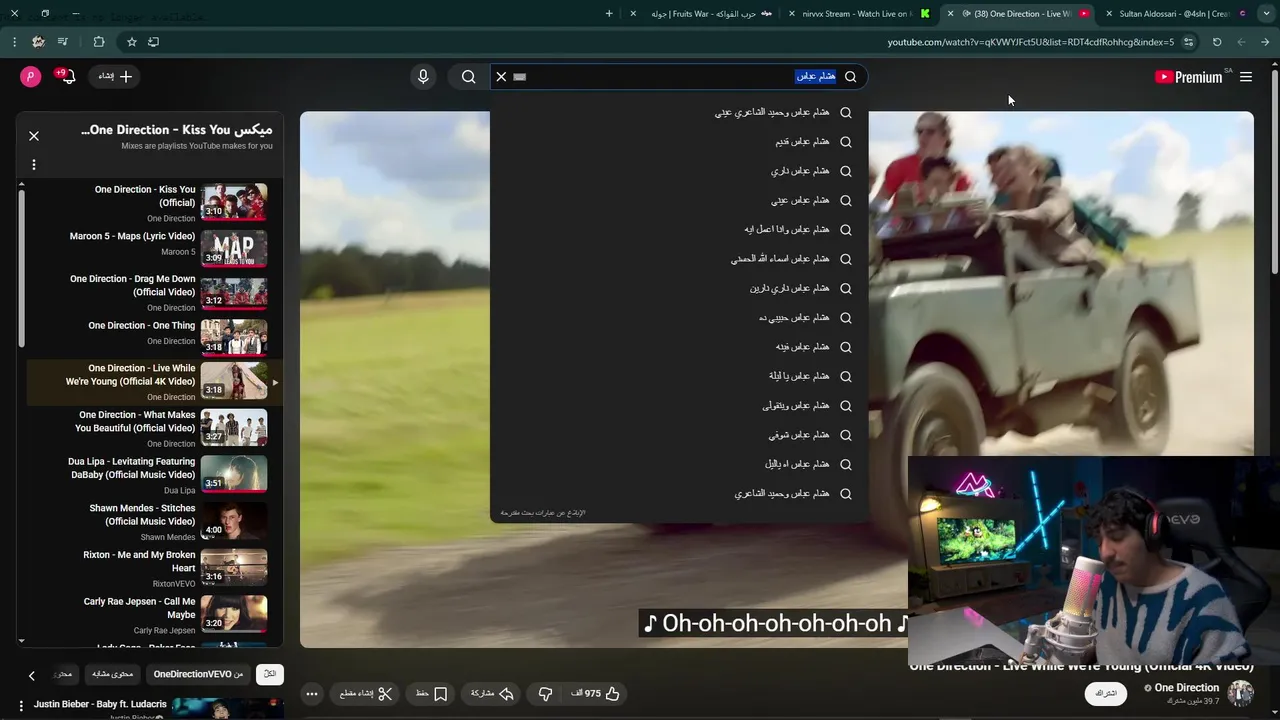This screenshot has height=720, width=1280.
Task: Choose suggestion هشام عباس فينه
Action: 679,347
